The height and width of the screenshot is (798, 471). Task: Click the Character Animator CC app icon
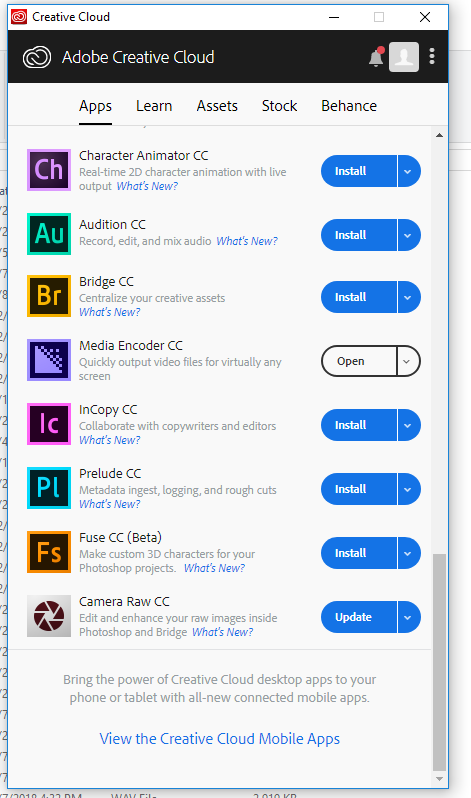point(49,169)
